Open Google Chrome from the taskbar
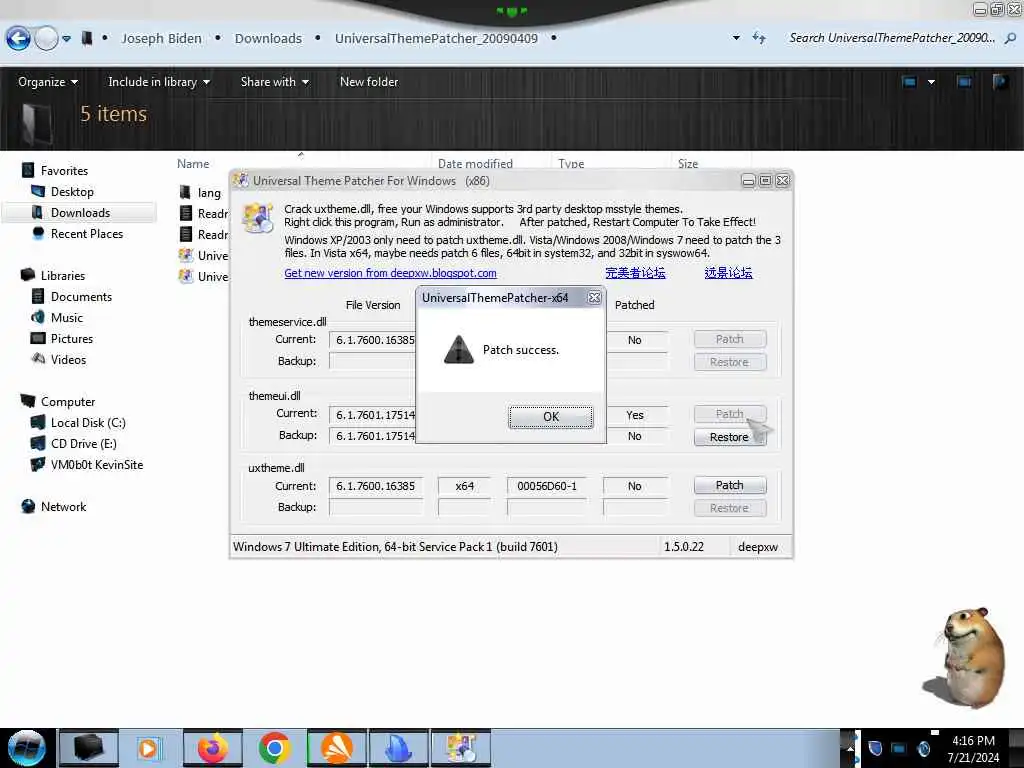The height and width of the screenshot is (768, 1024). point(274,748)
